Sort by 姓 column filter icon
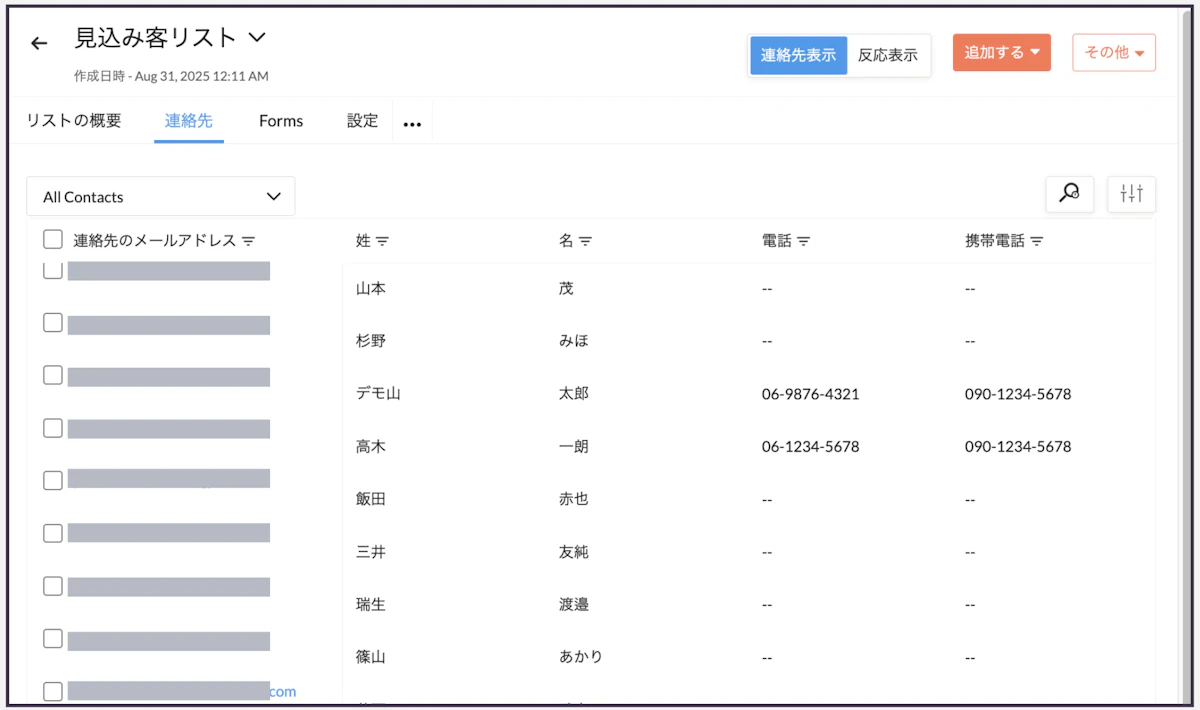This screenshot has height=710, width=1200. tap(382, 241)
